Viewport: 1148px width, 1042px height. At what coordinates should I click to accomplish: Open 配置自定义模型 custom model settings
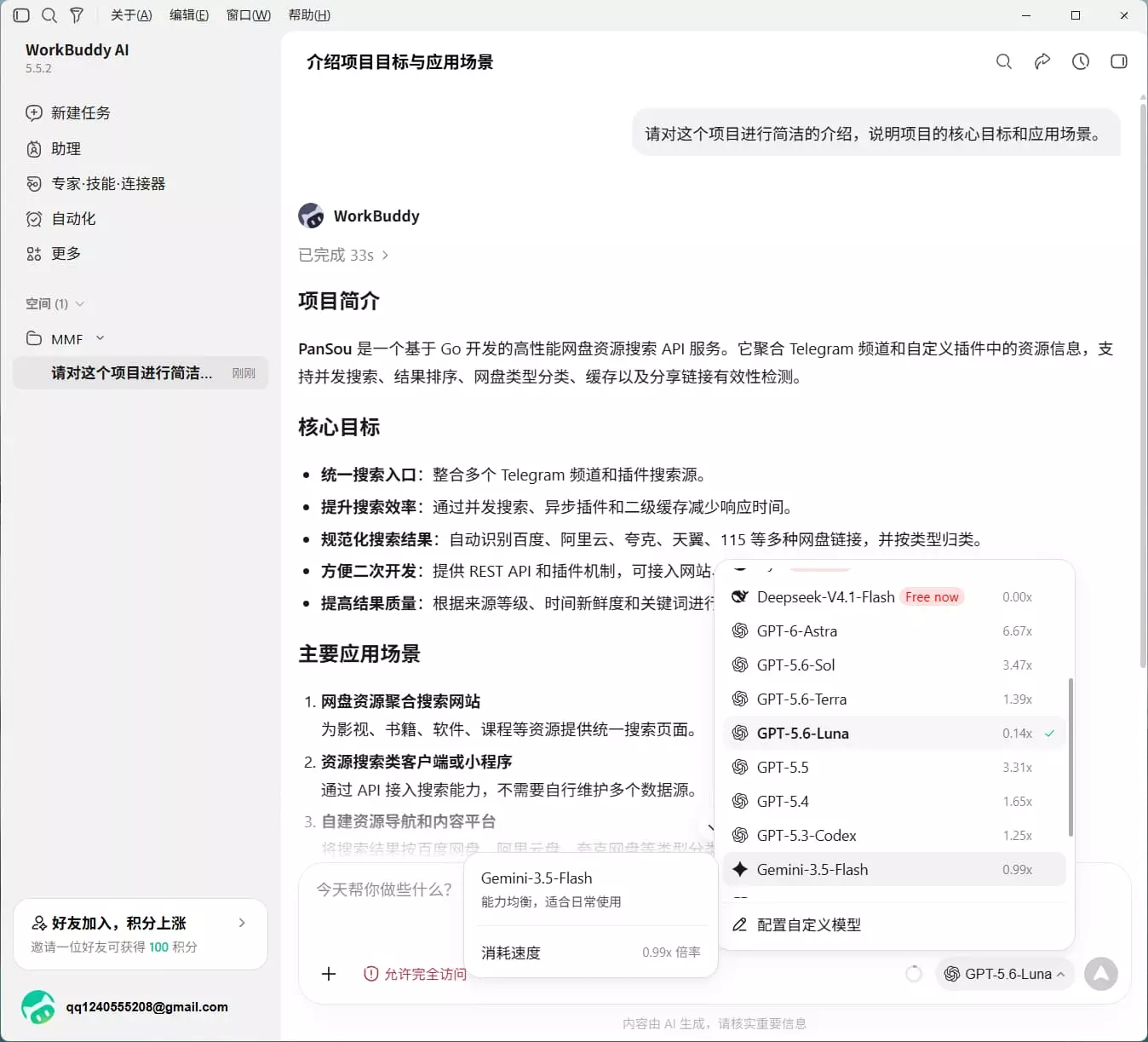[894, 925]
